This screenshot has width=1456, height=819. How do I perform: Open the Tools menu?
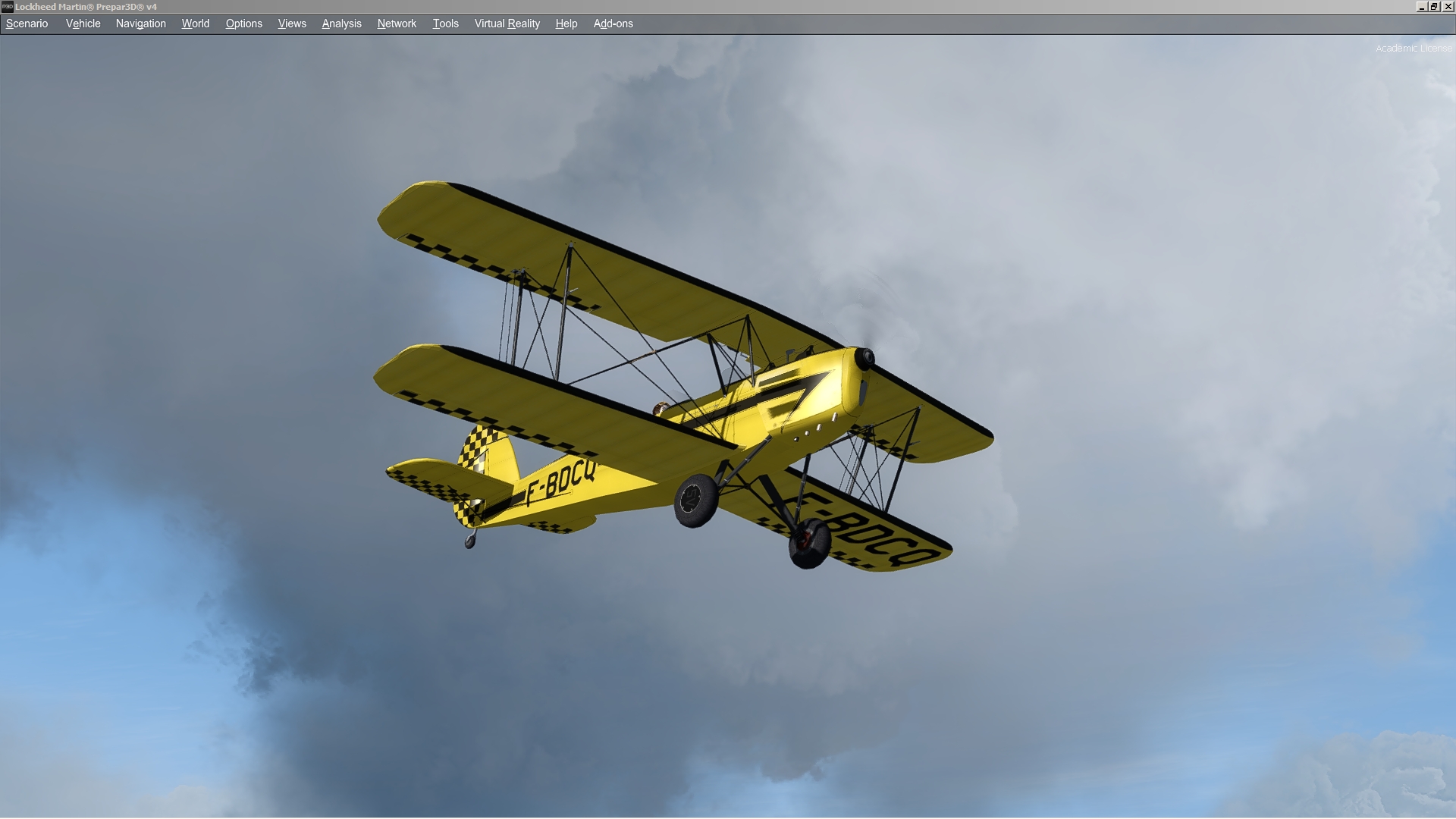click(445, 24)
